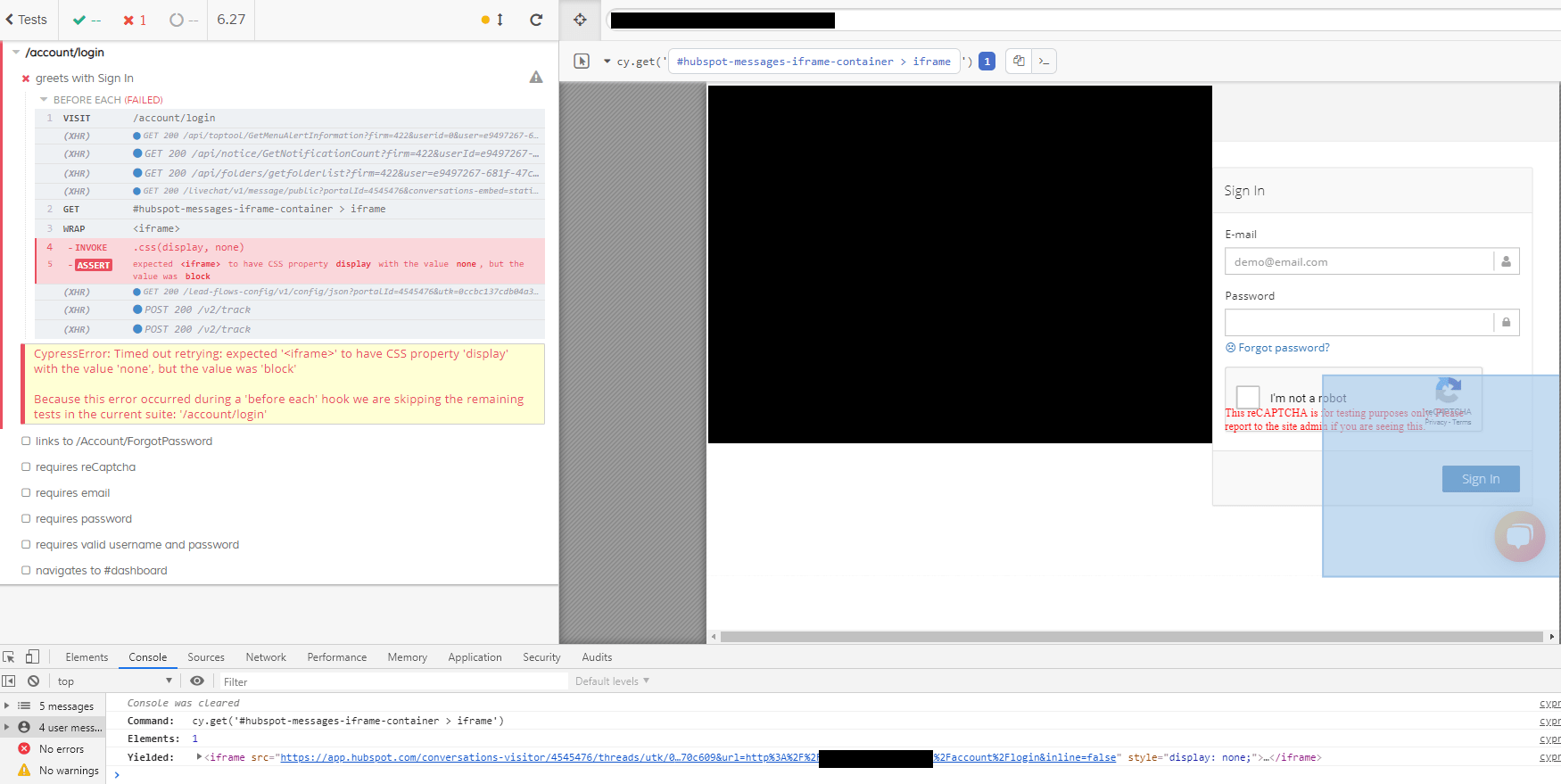Open the Default levels dropdown
This screenshot has height=784, width=1561.
(612, 681)
